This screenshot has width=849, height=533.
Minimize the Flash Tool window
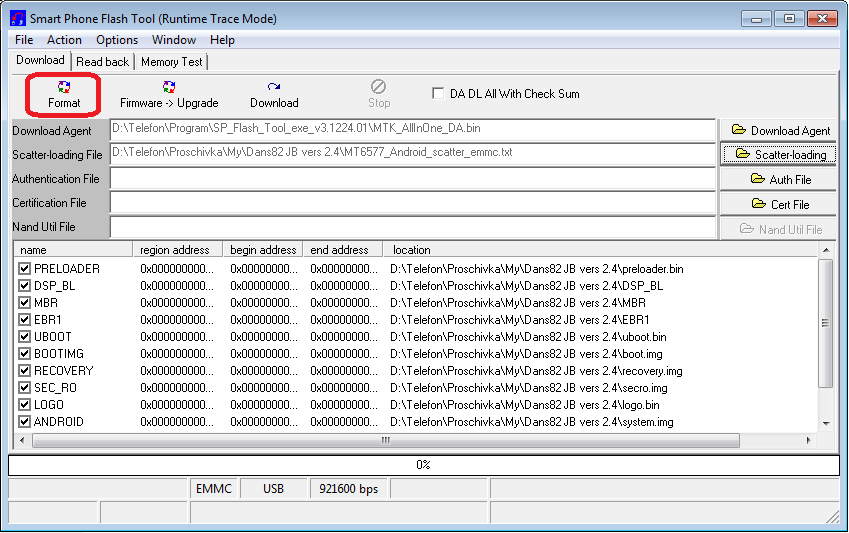756,19
